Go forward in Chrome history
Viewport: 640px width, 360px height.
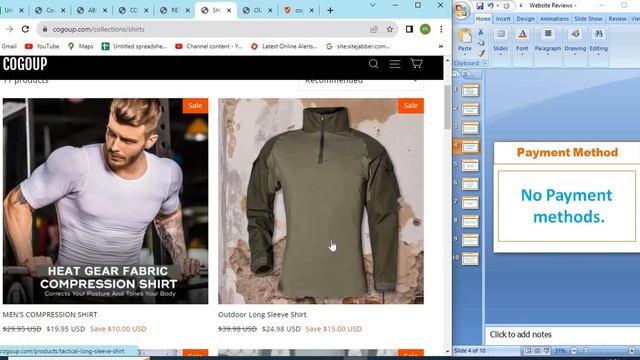9,29
